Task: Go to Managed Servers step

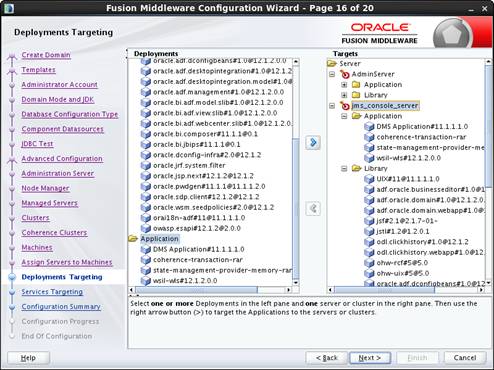Action: (x=50, y=203)
